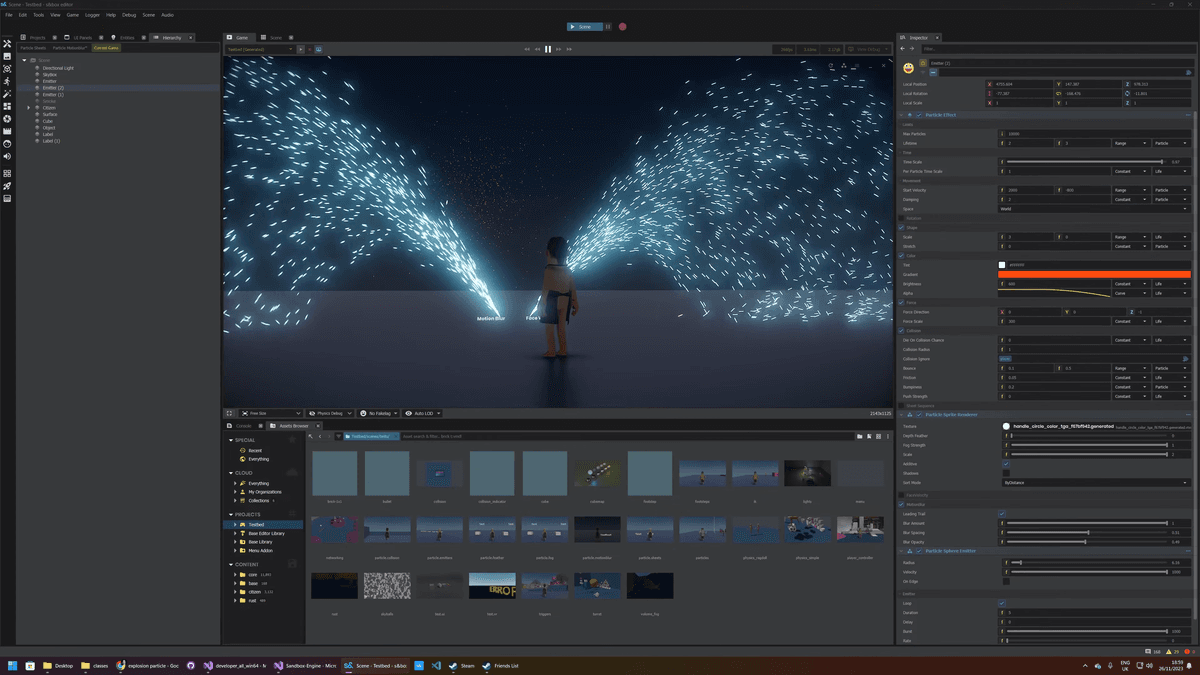Click the magic wand icon in left sidebar
1200x675 pixels.
coord(7,94)
